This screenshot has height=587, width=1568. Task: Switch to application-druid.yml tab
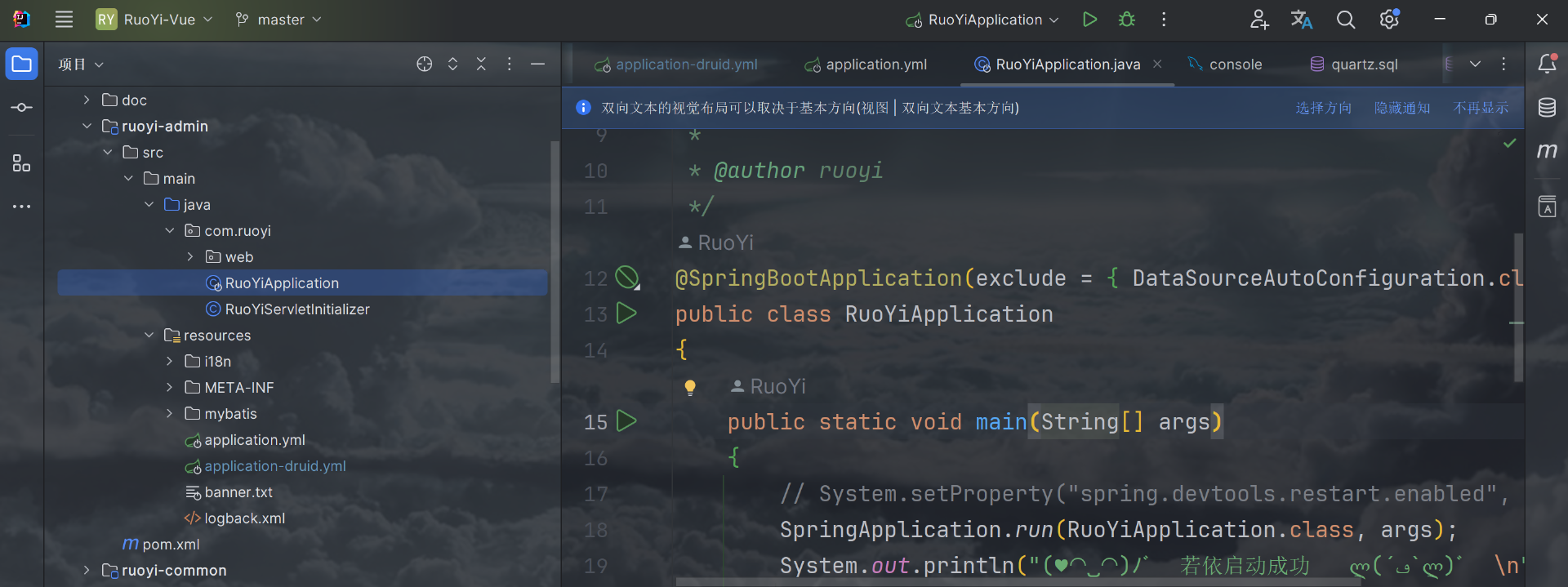click(x=676, y=64)
